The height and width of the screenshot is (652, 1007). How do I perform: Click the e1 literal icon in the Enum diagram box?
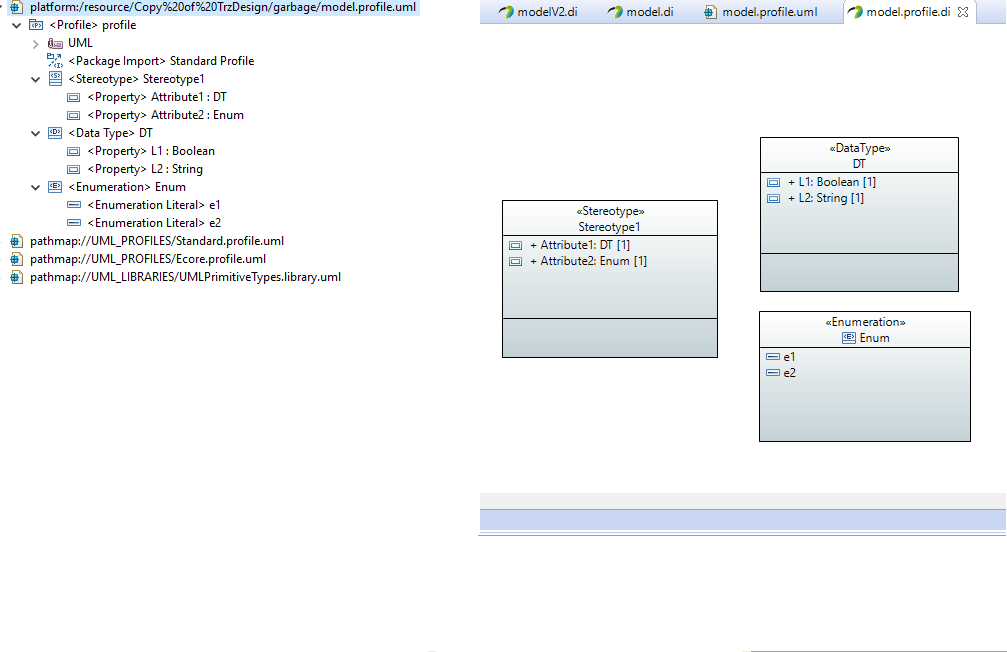pos(773,357)
